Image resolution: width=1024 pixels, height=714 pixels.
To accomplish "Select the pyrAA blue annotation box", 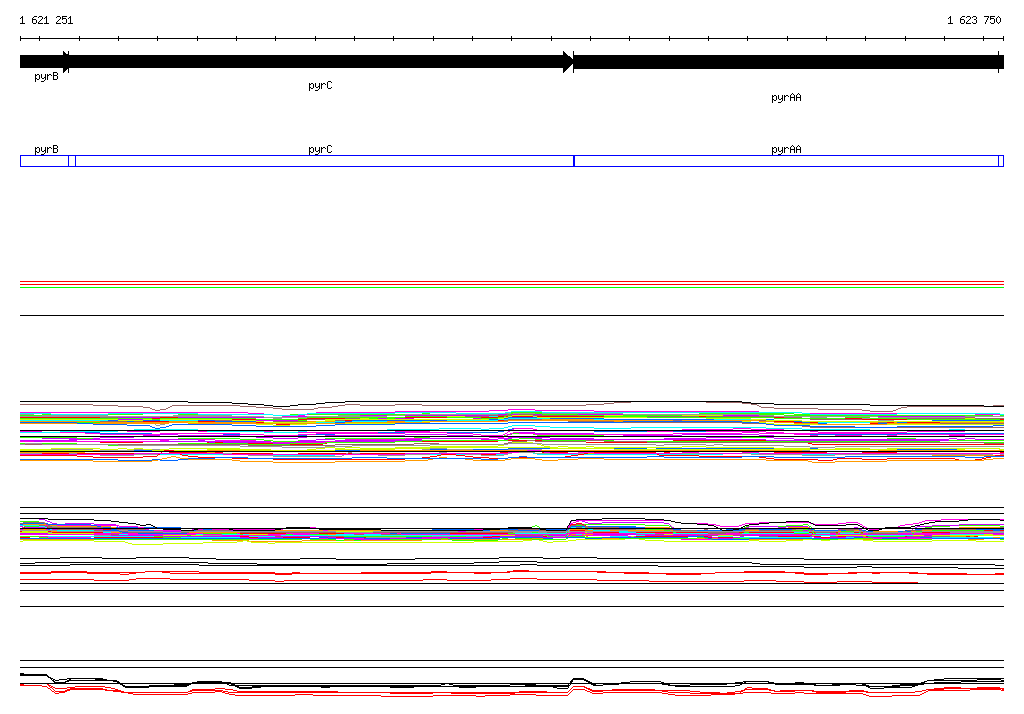I will tap(786, 161).
